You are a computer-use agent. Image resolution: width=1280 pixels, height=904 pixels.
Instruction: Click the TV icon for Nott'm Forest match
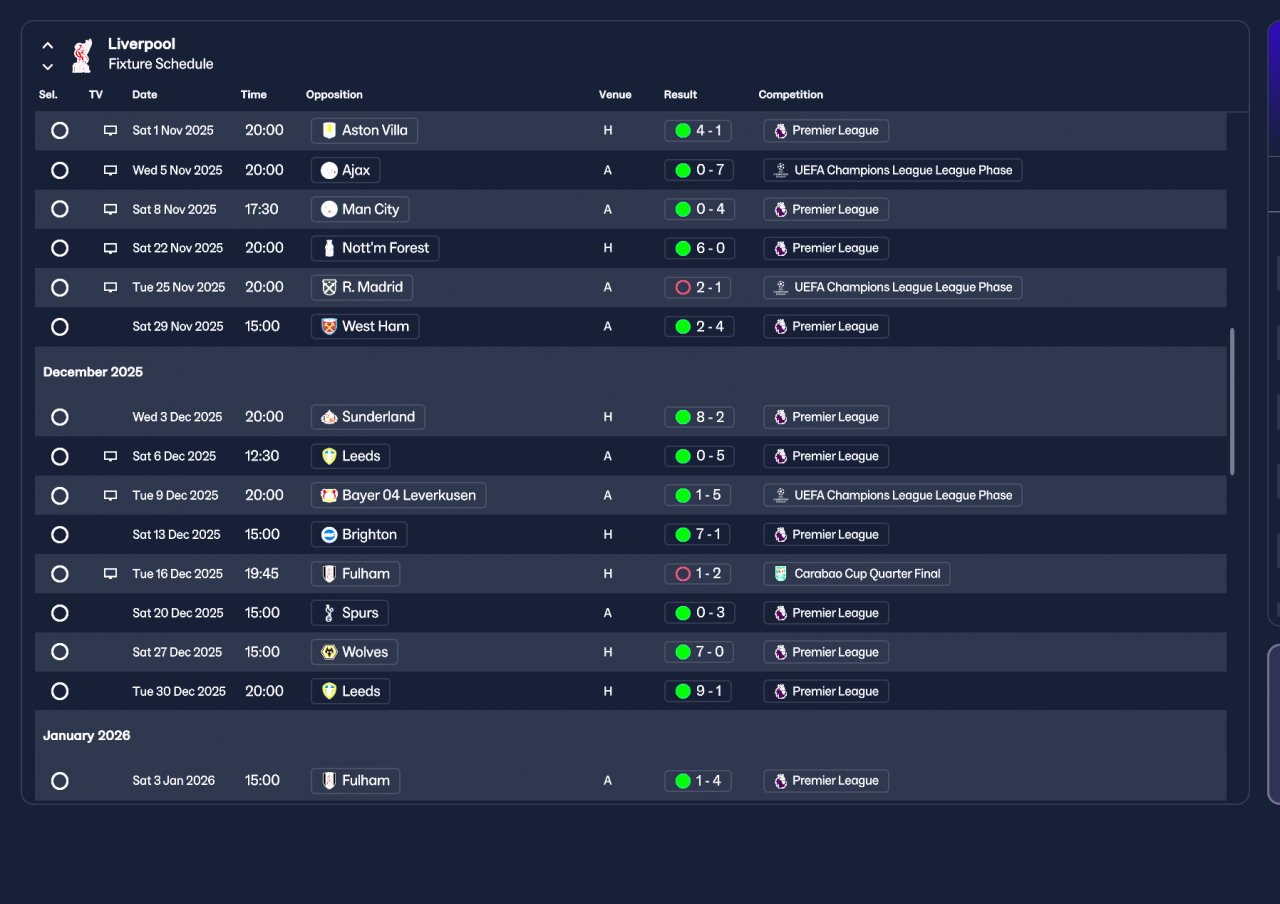click(x=110, y=248)
